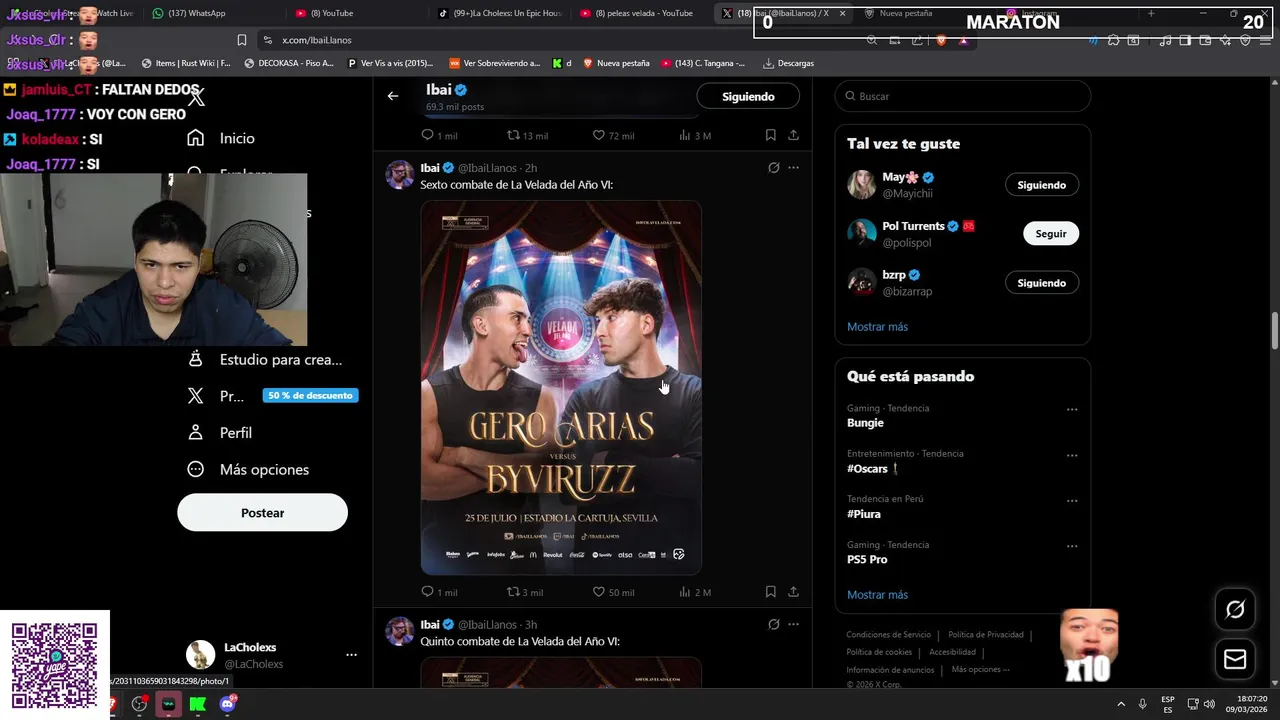Viewport: 1280px width, 720px height.
Task: Open floating messages envelope button
Action: tap(1235, 659)
